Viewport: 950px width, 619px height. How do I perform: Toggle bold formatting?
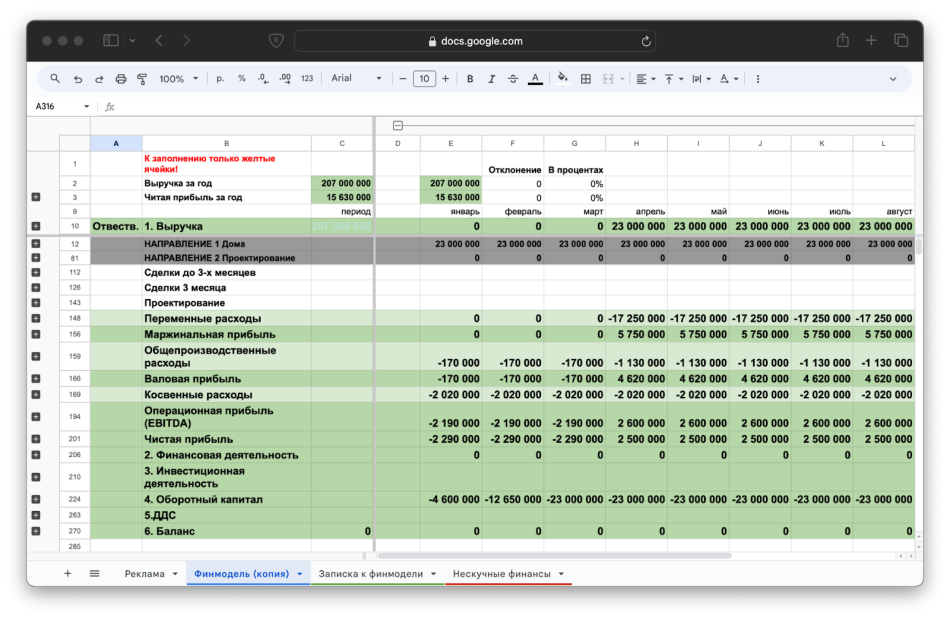[470, 79]
